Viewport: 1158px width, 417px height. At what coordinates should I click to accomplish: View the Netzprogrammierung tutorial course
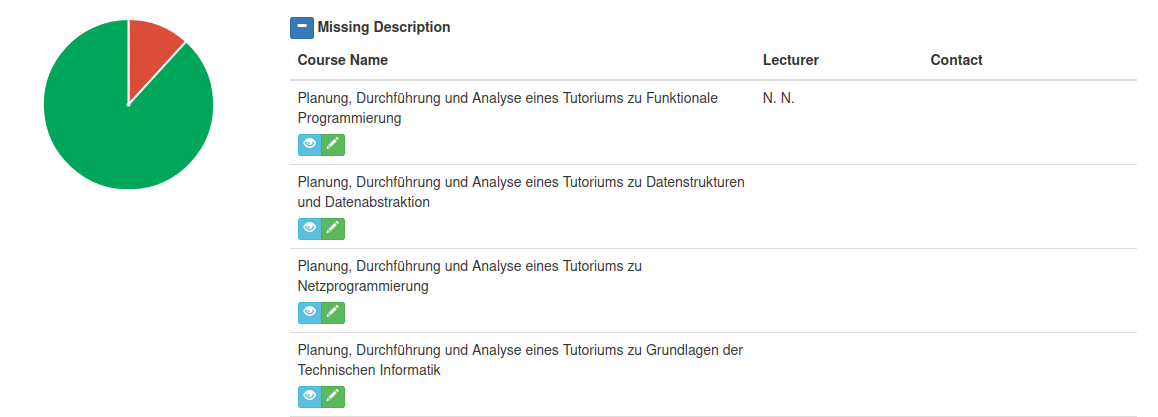[310, 313]
